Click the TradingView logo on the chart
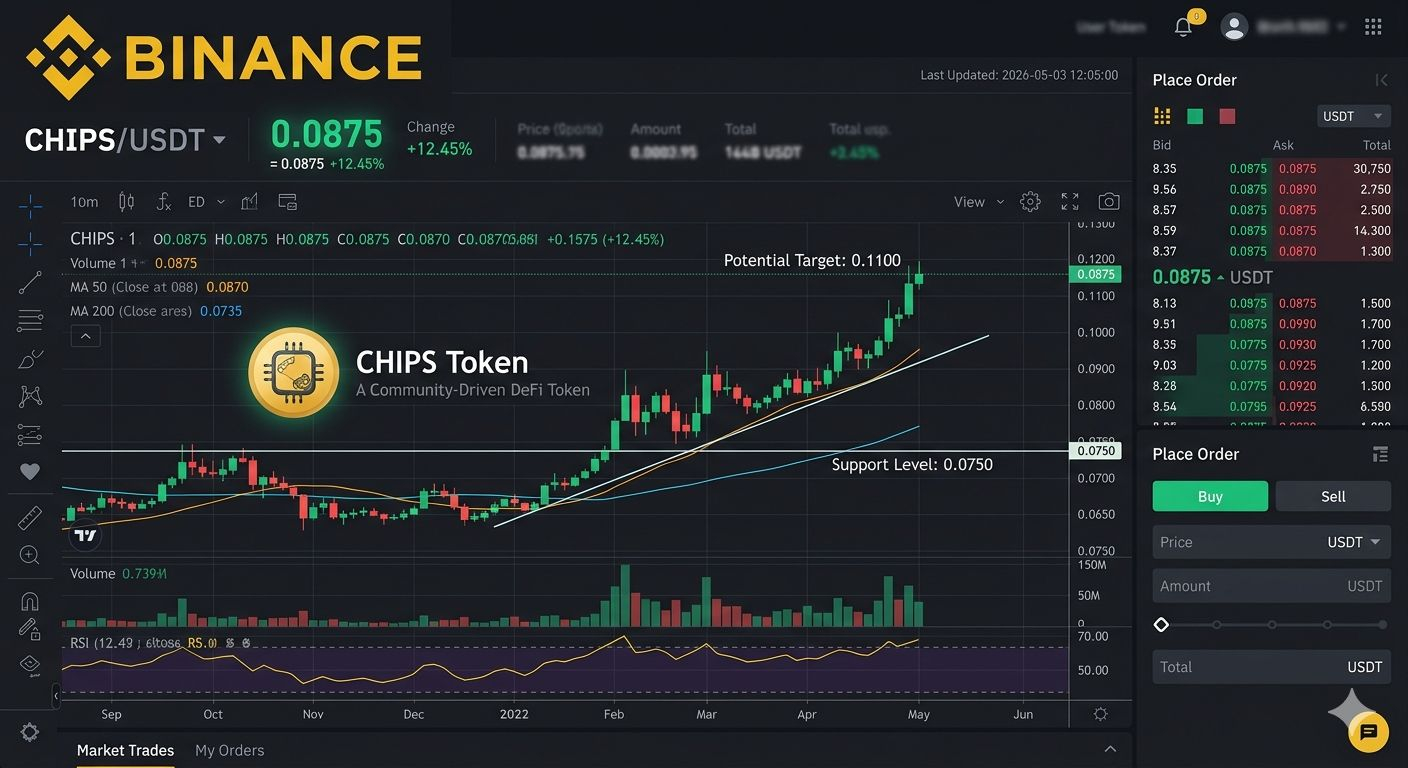 pyautogui.click(x=86, y=535)
